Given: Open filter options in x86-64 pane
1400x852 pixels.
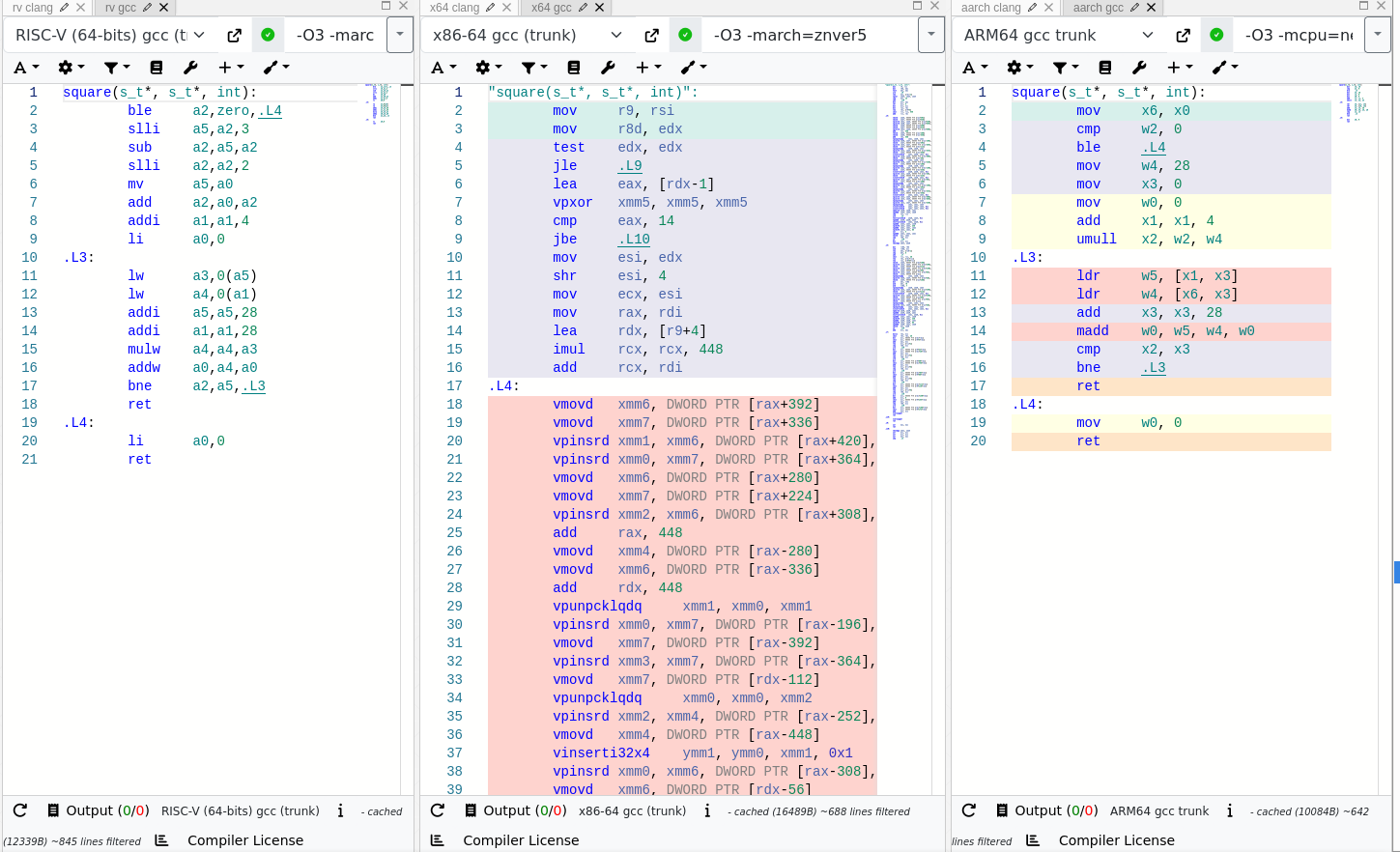Looking at the screenshot, I should [533, 68].
